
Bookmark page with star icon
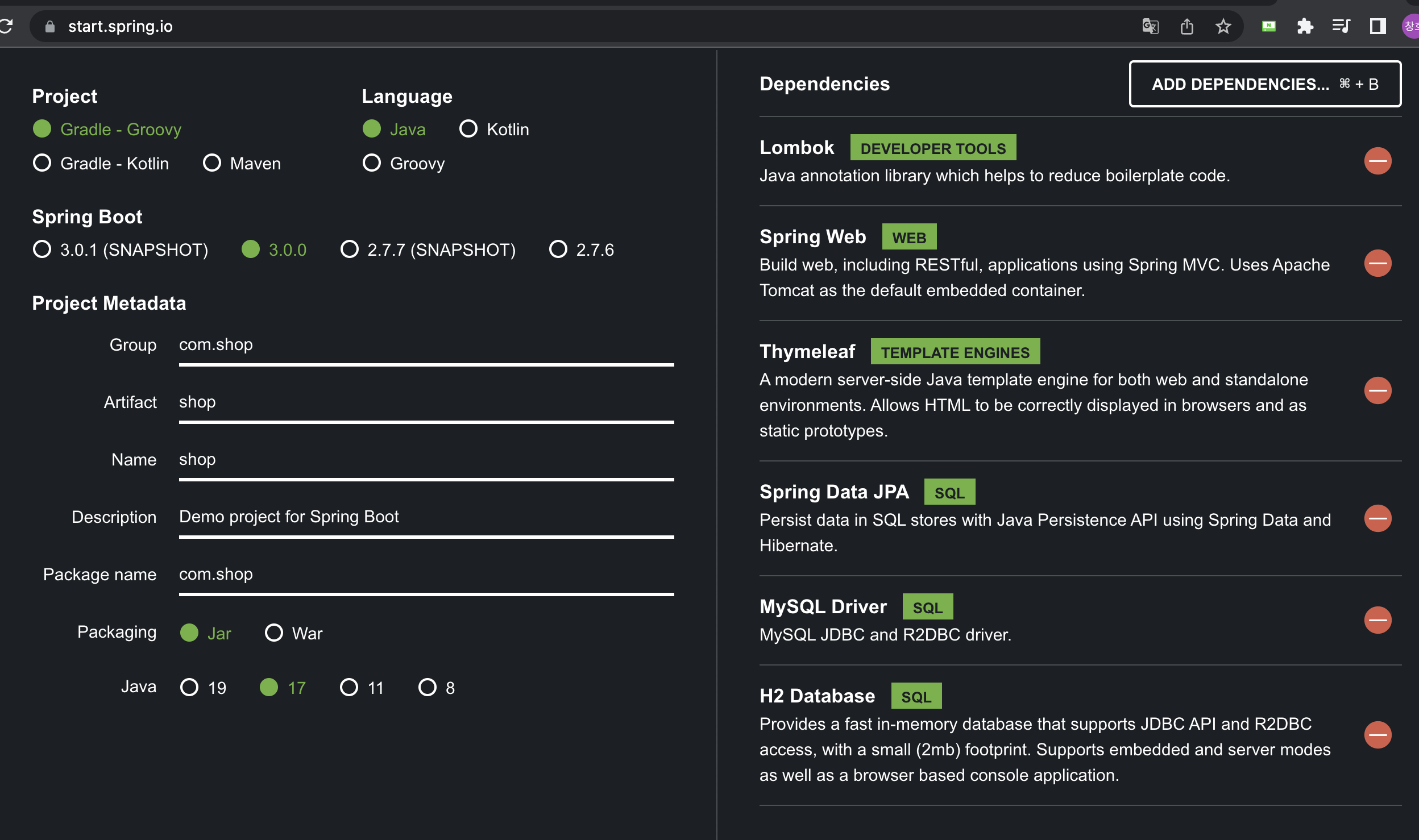pyautogui.click(x=1223, y=26)
